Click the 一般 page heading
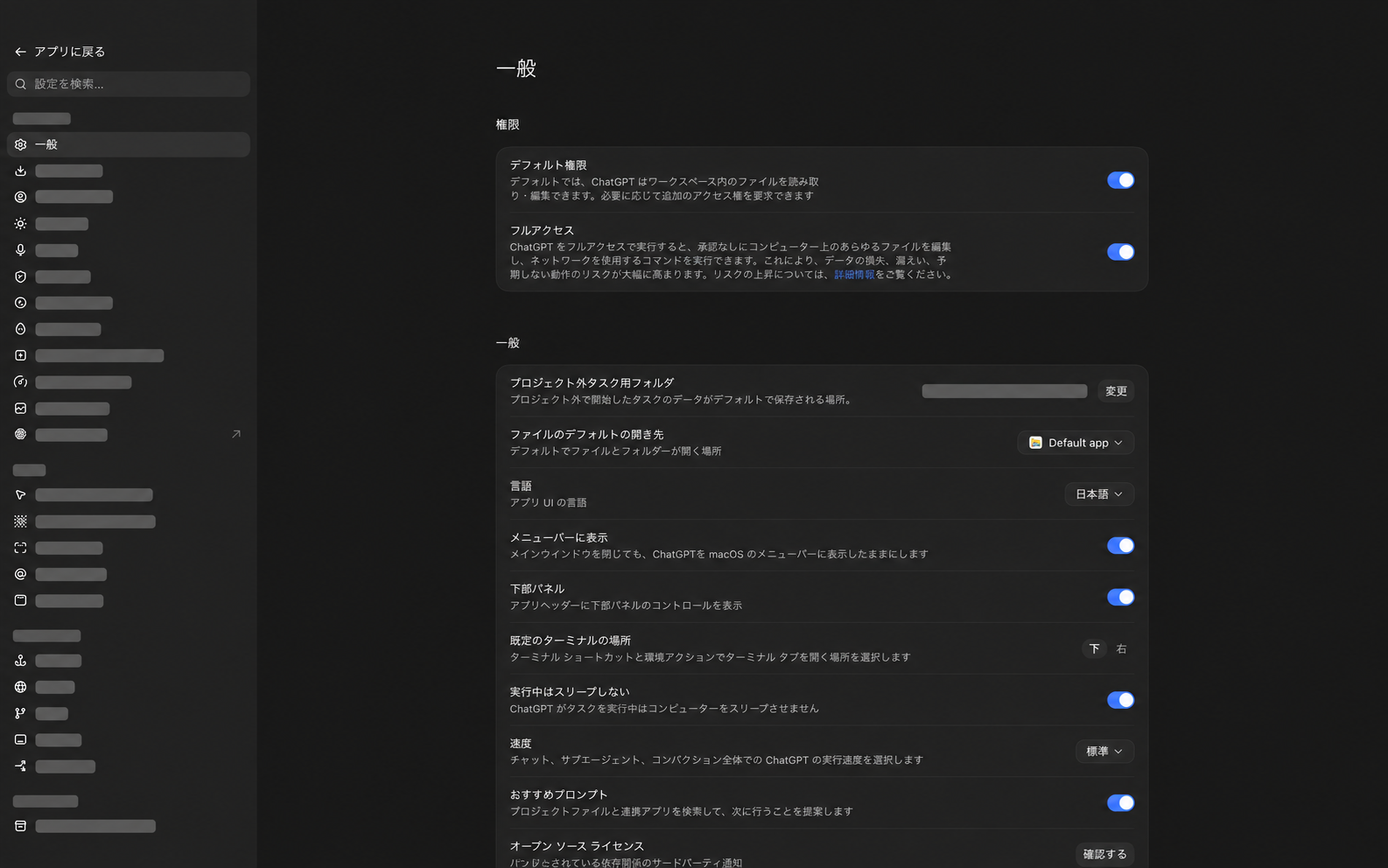This screenshot has height=868, width=1388. coord(516,68)
